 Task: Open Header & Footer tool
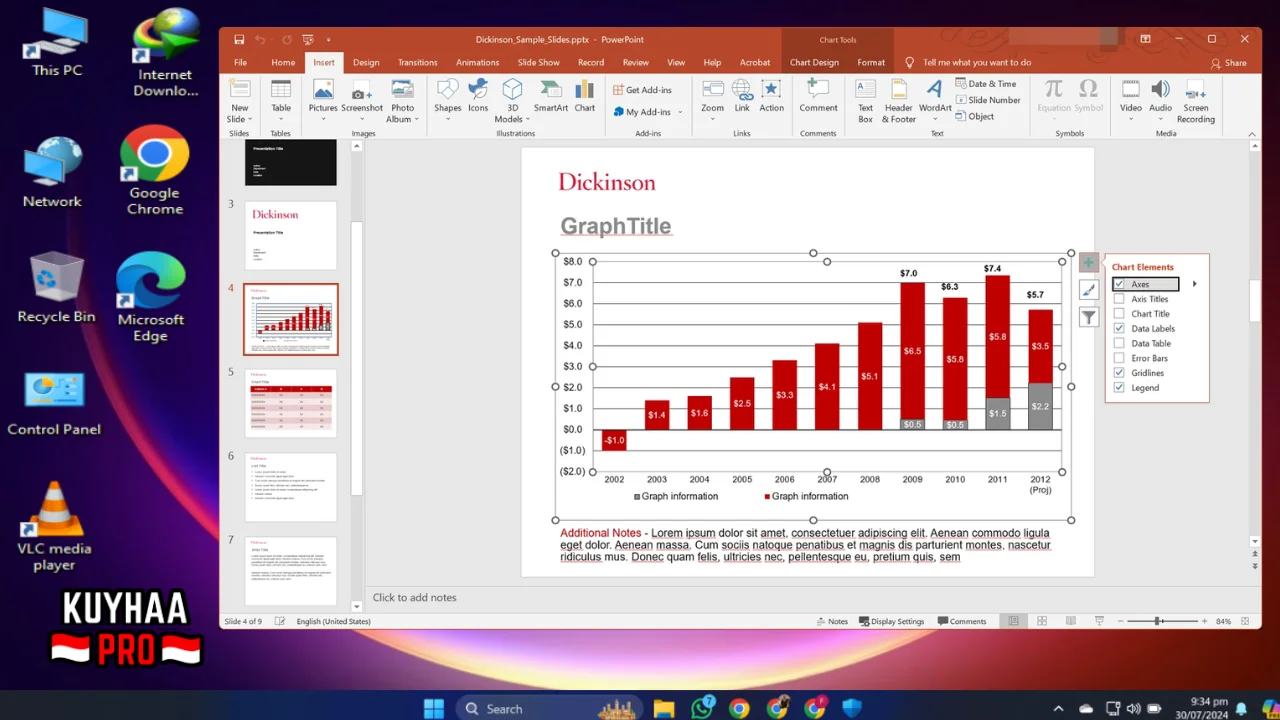tap(899, 100)
